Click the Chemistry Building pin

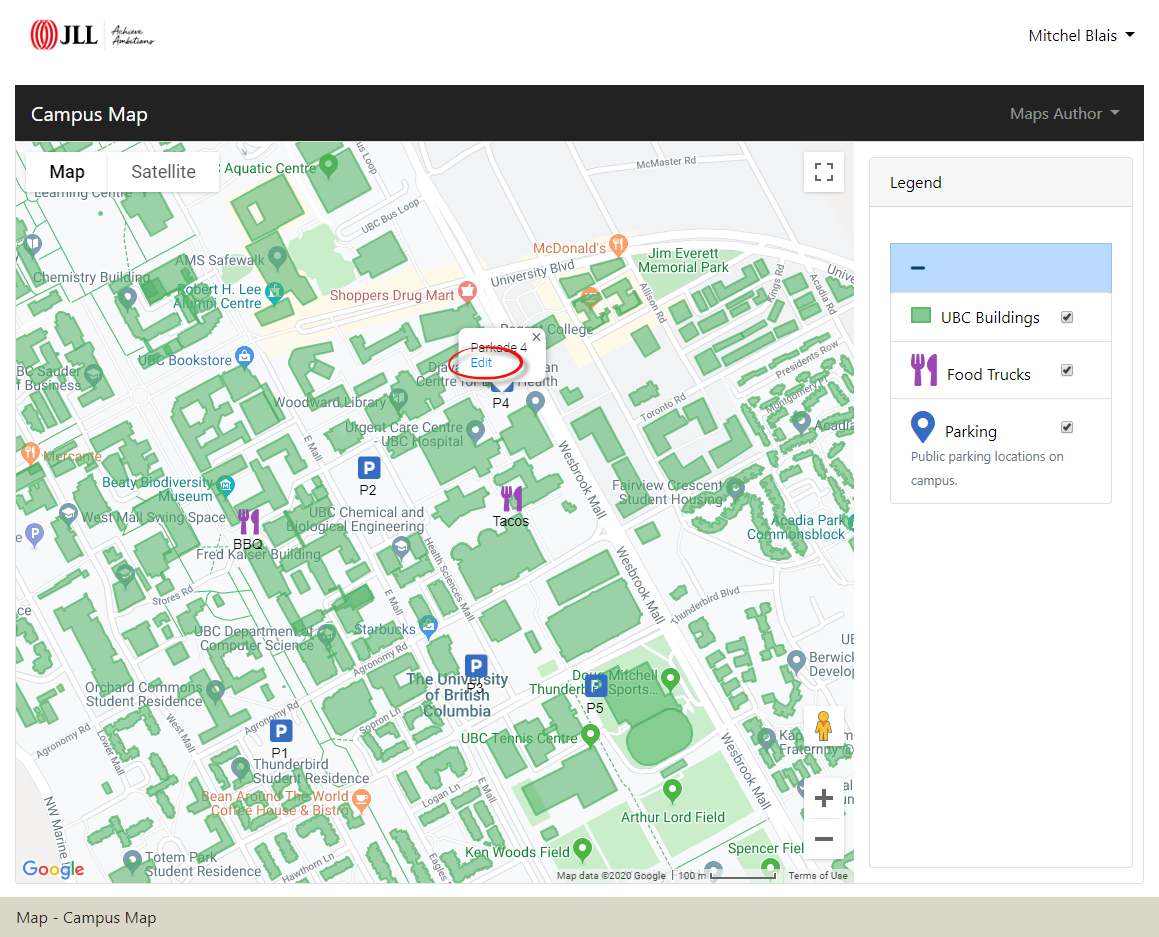(x=128, y=297)
